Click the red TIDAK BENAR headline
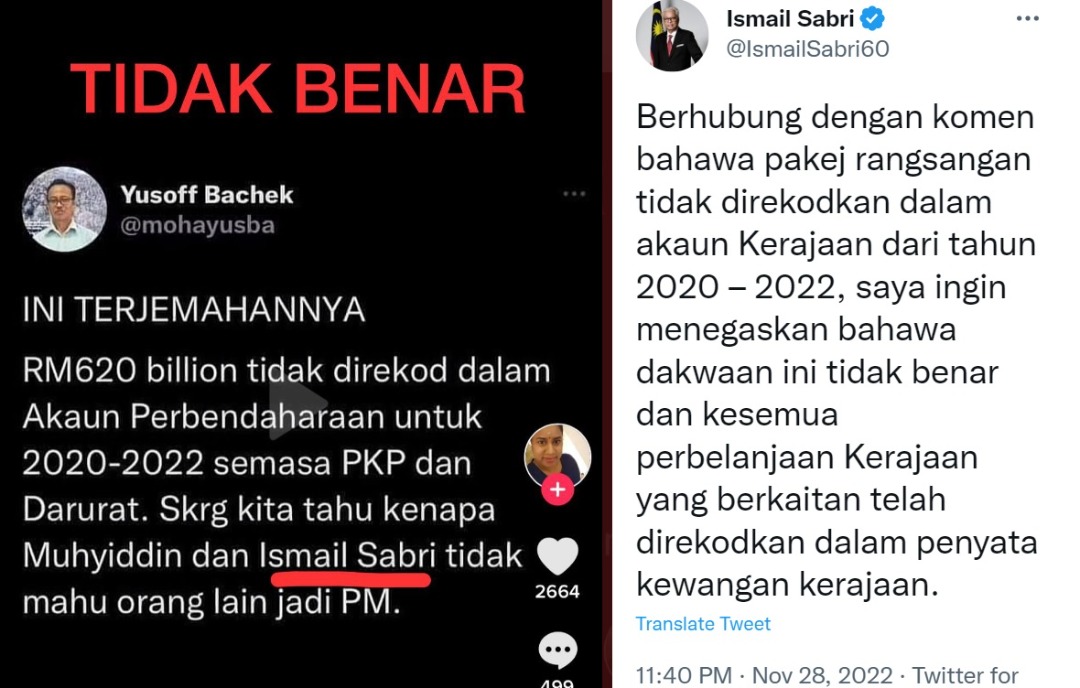 click(x=298, y=89)
